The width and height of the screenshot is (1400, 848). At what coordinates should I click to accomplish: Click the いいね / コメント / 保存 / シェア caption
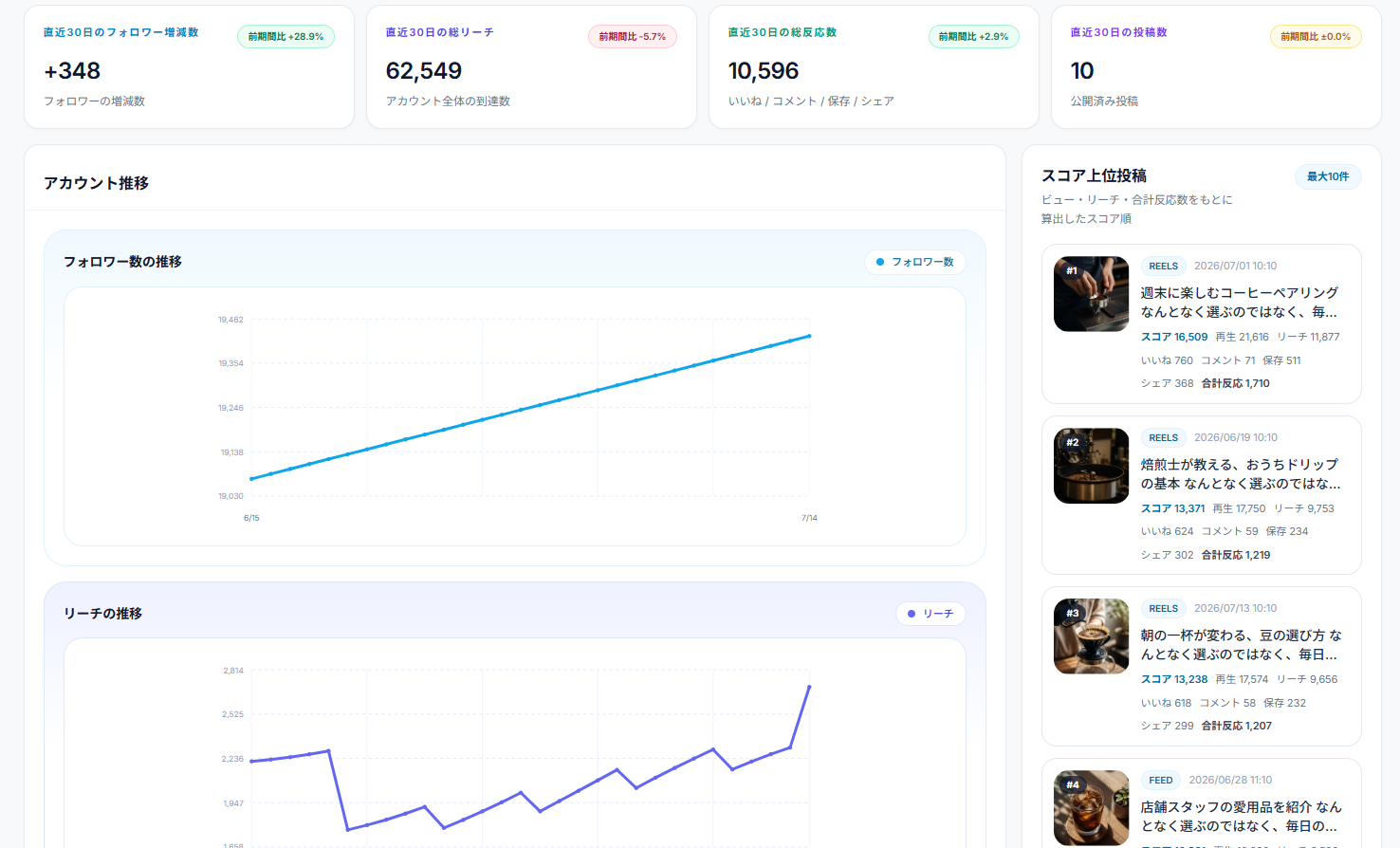(x=811, y=101)
